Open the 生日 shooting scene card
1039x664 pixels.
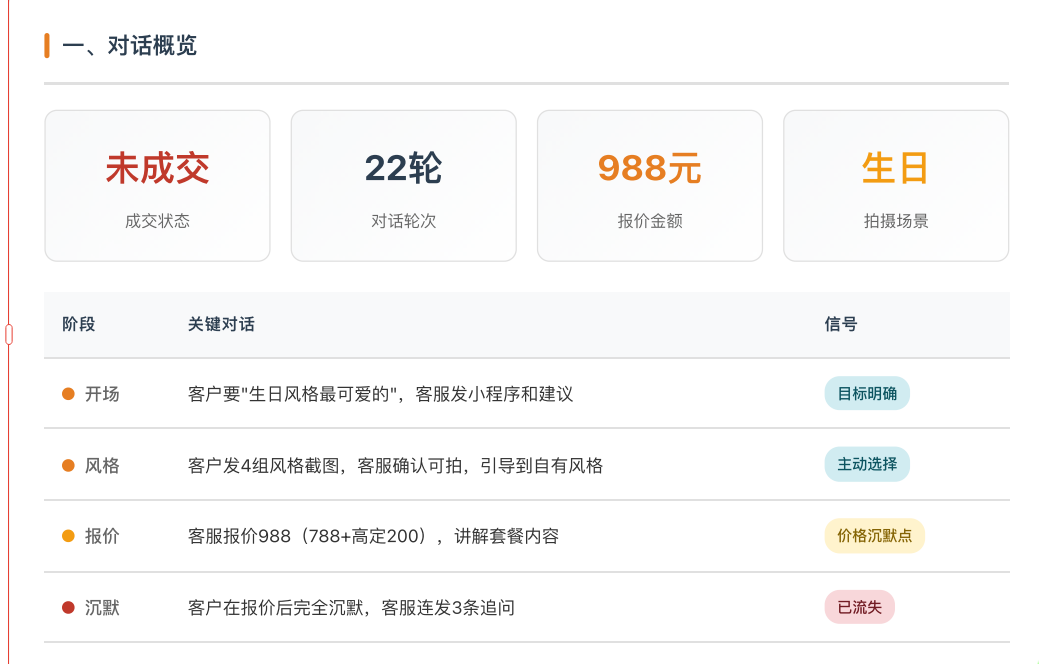[x=896, y=186]
